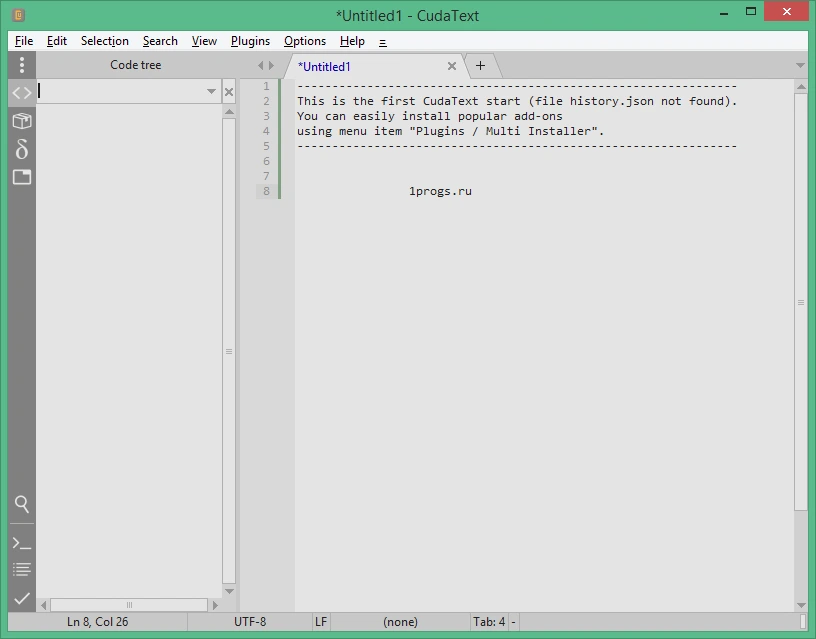Open the File menu
The image size is (816, 639).
[x=24, y=41]
